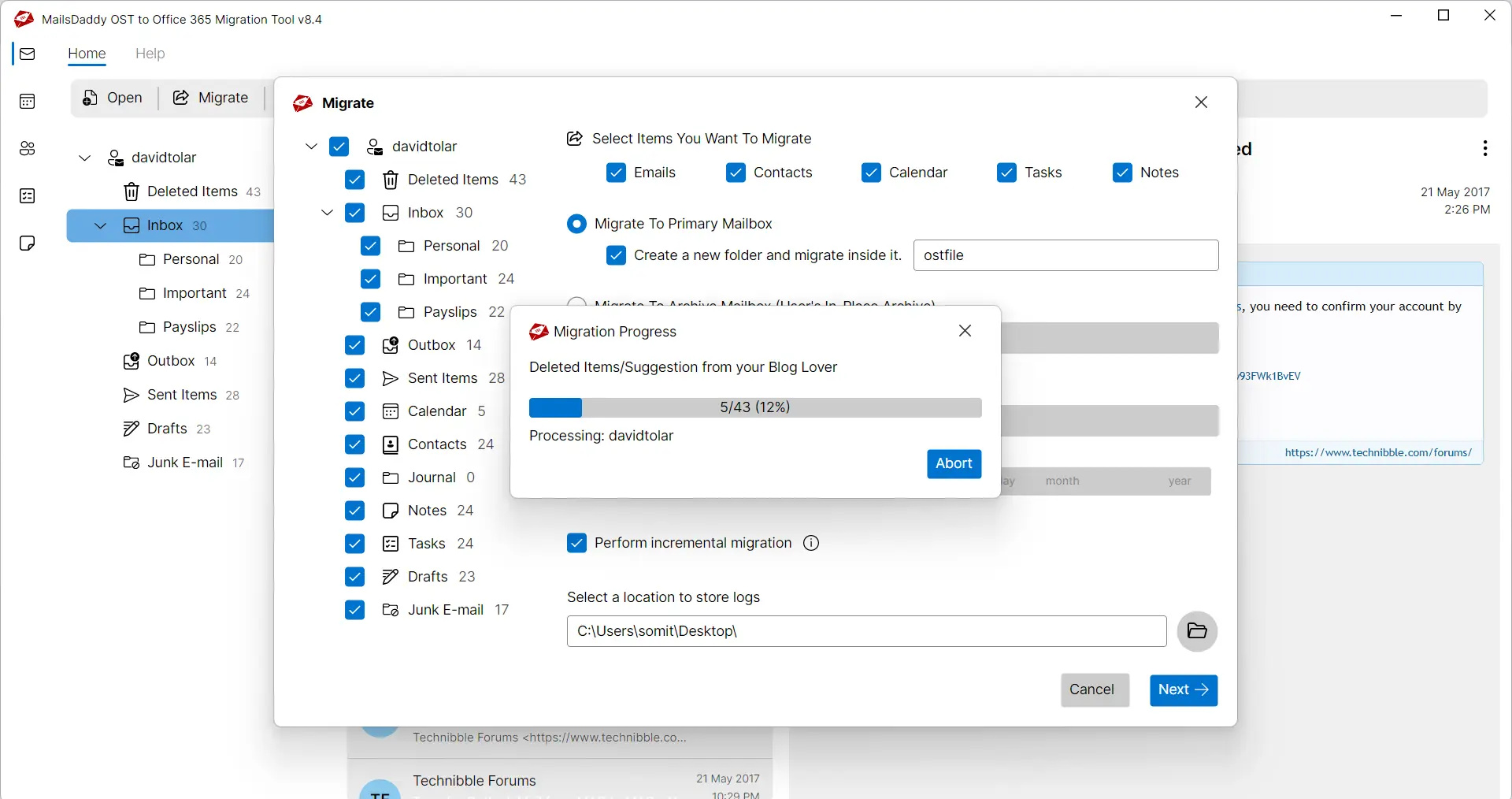Uncheck the Contacts item type checkbox
Image resolution: width=1512 pixels, height=799 pixels.
click(736, 173)
